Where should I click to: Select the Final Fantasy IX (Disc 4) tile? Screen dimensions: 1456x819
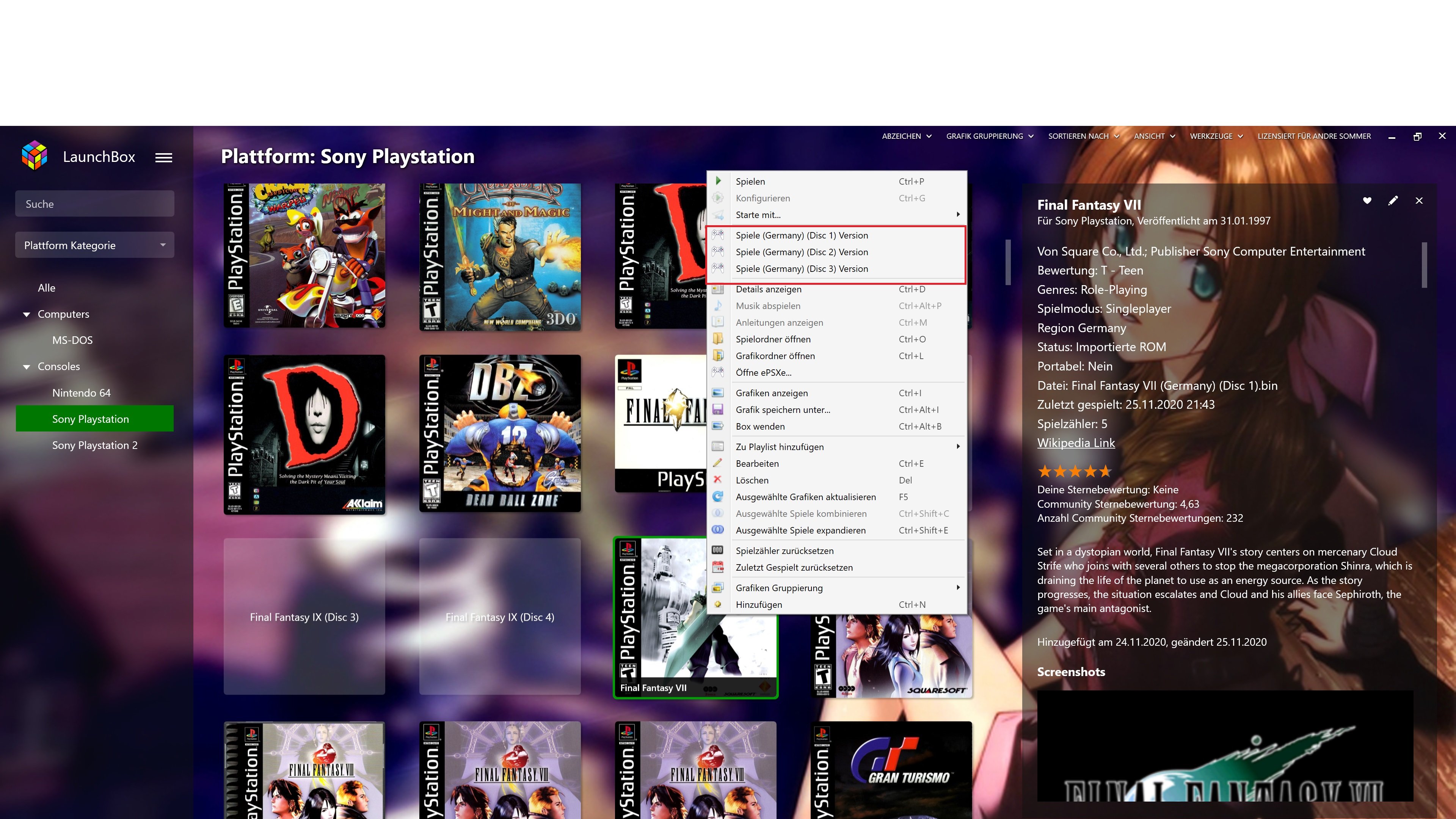click(x=500, y=617)
